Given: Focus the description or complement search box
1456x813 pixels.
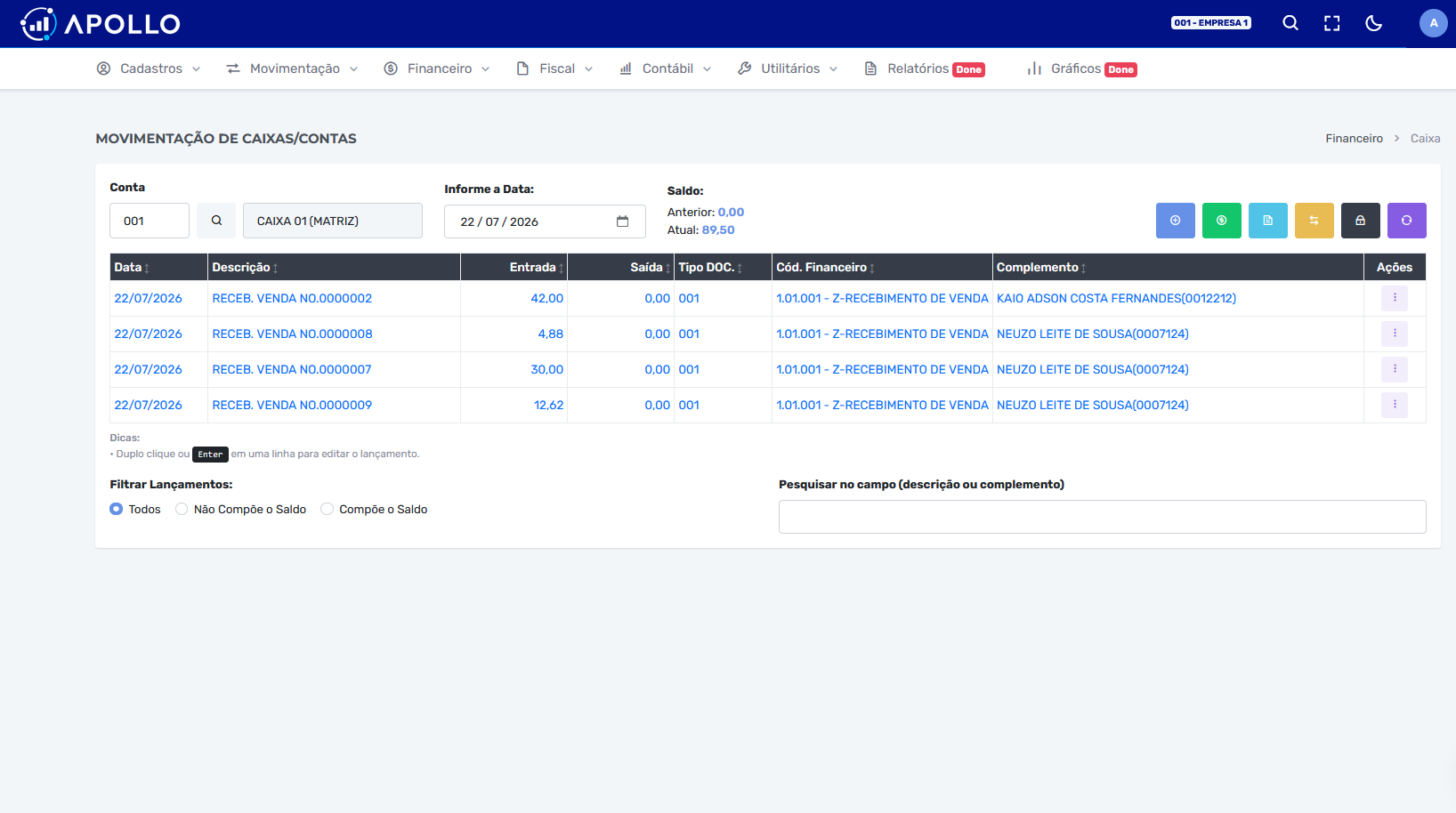Looking at the screenshot, I should 1102,517.
